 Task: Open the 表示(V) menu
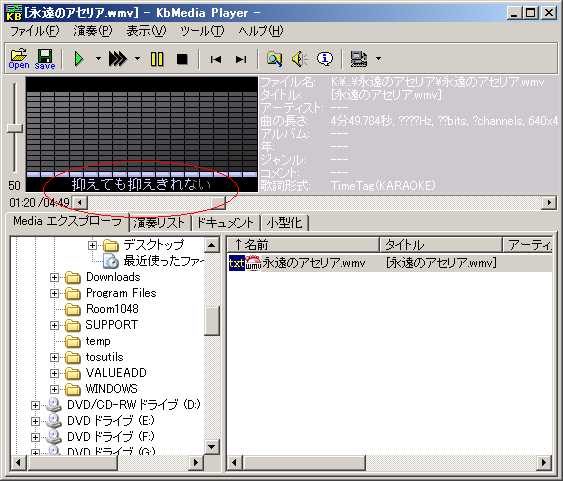[146, 31]
